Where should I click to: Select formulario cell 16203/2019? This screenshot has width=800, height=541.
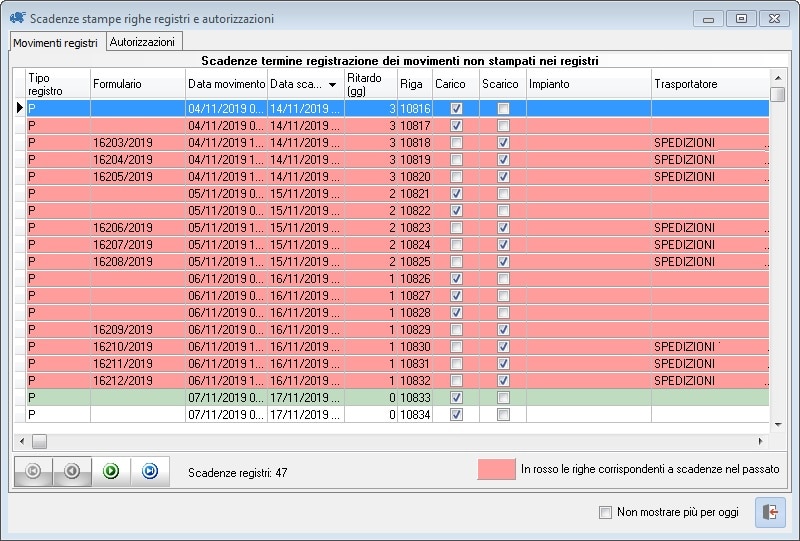click(x=138, y=142)
